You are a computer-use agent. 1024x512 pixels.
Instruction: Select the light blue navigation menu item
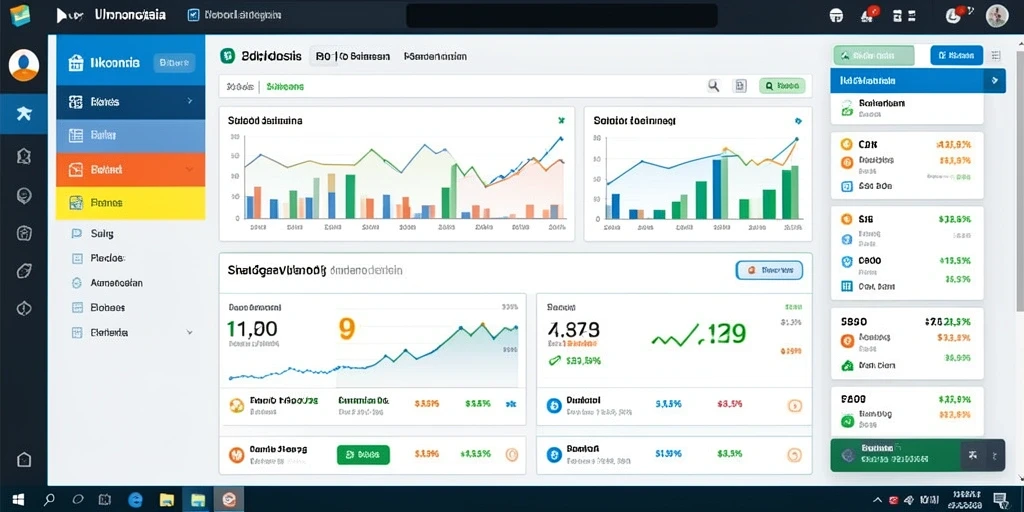(131, 135)
